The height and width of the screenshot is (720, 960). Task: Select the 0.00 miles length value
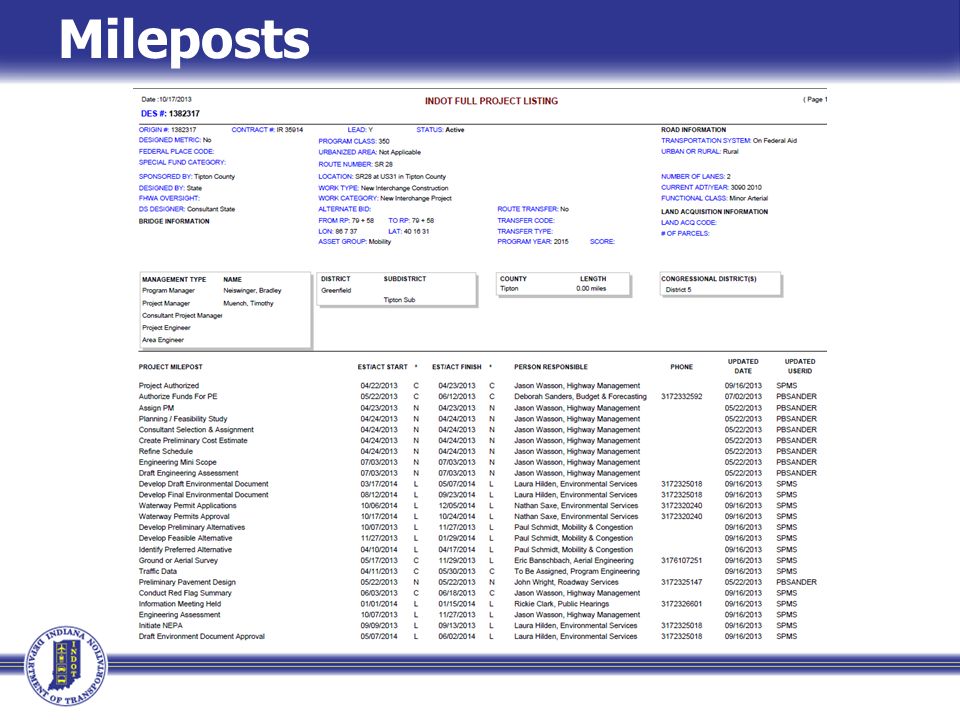click(591, 288)
